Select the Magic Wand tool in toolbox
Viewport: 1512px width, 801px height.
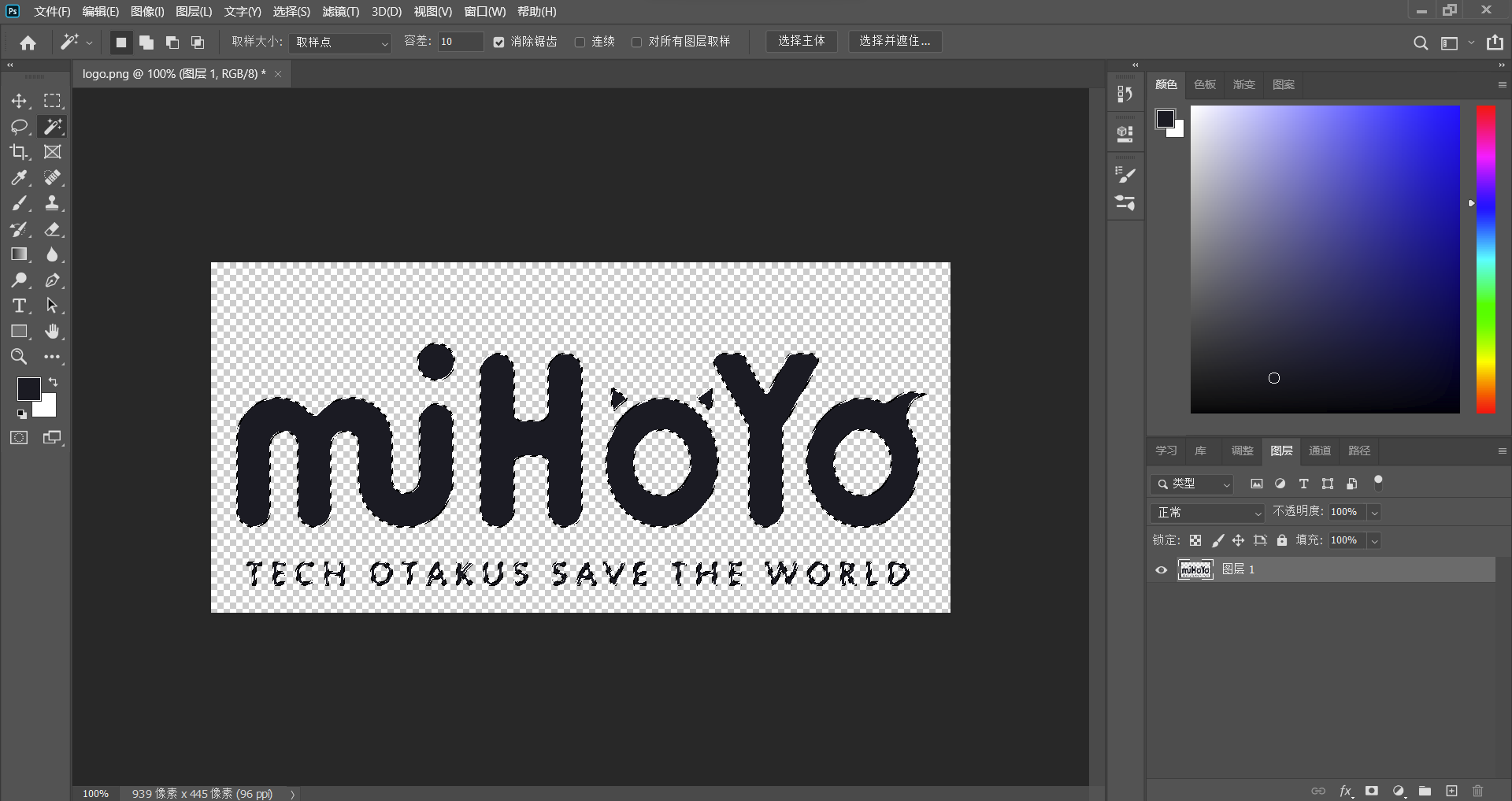click(x=53, y=126)
